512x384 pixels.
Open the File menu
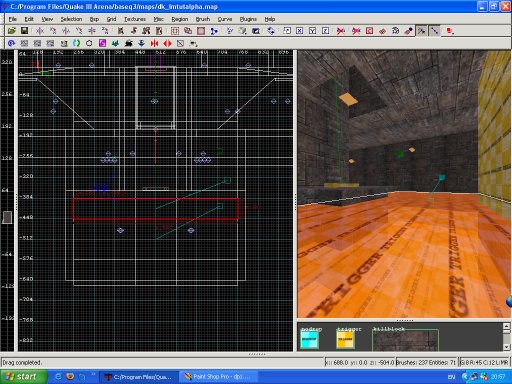tap(13, 19)
